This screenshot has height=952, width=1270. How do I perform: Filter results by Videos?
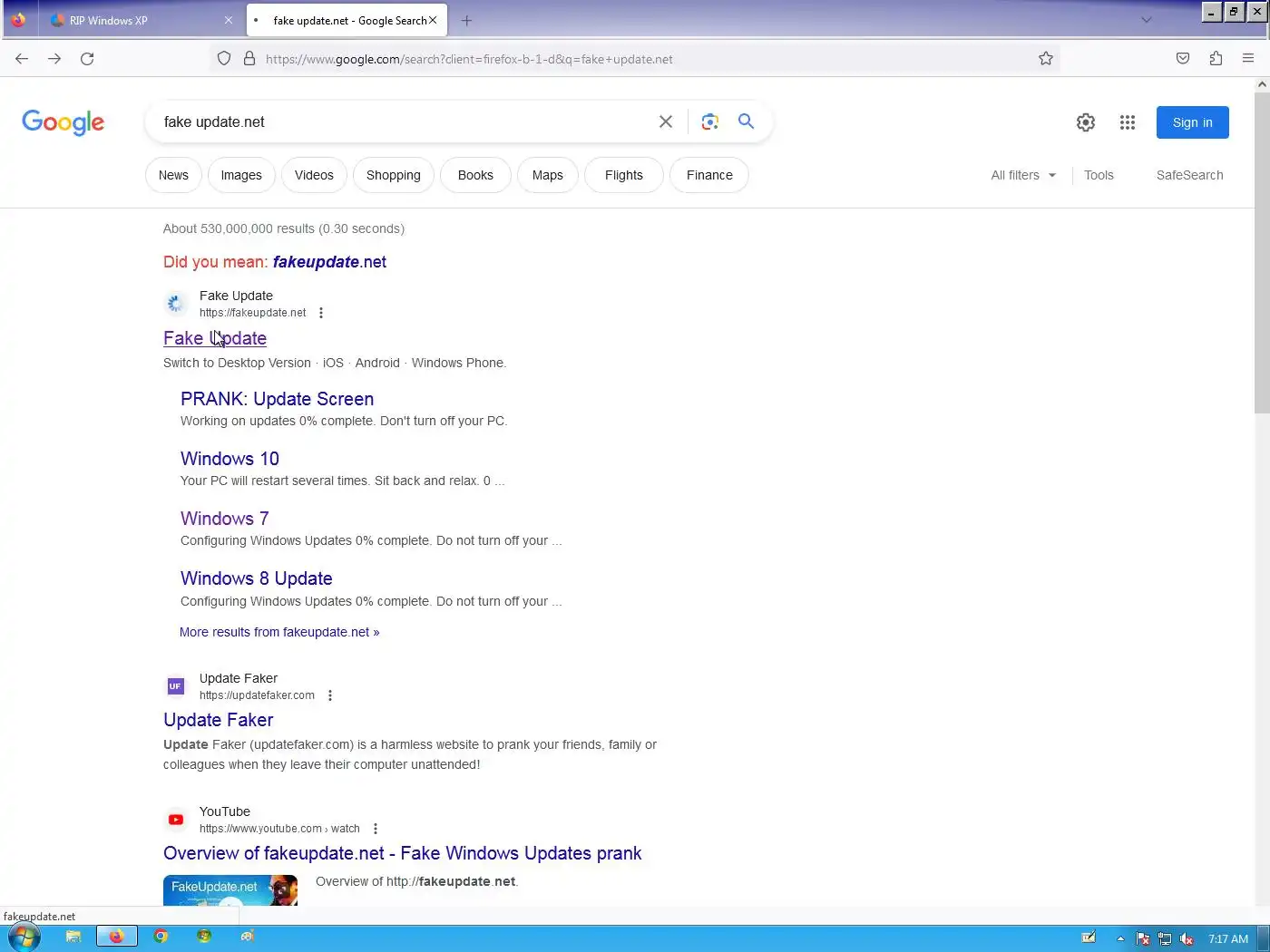point(314,175)
